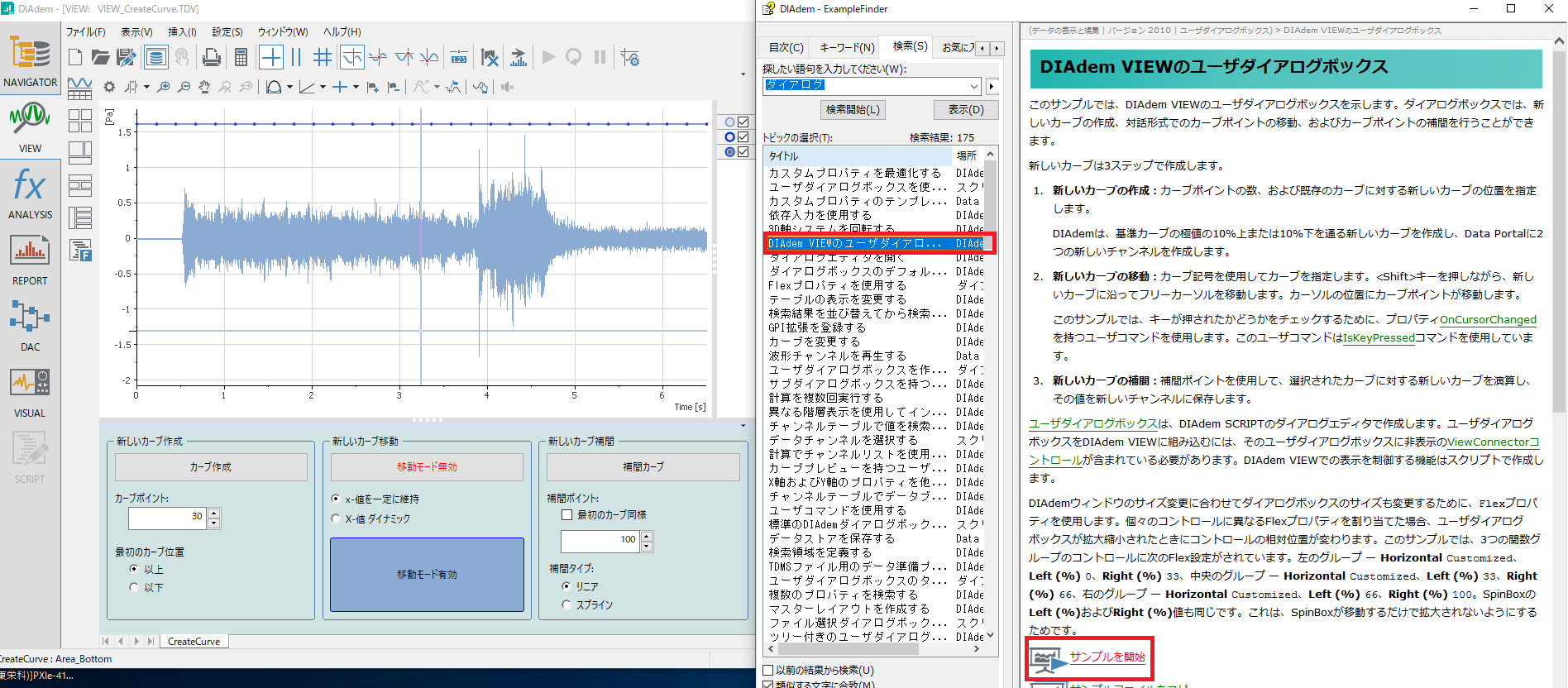Select 以下 radio button
Screen dimensions: 1568x688
[x=134, y=587]
